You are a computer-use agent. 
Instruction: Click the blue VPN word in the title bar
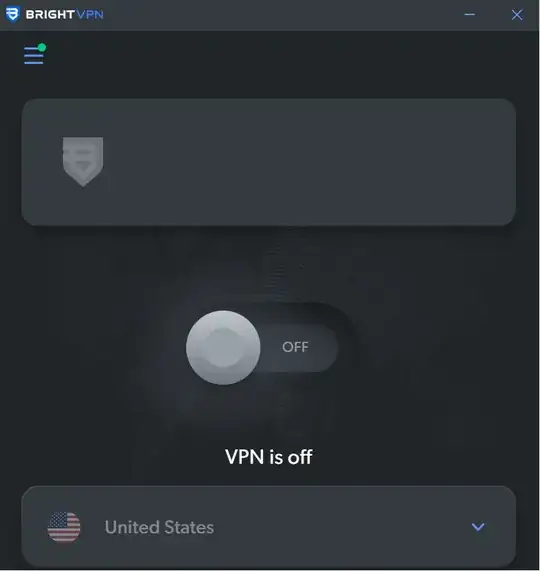pos(90,15)
